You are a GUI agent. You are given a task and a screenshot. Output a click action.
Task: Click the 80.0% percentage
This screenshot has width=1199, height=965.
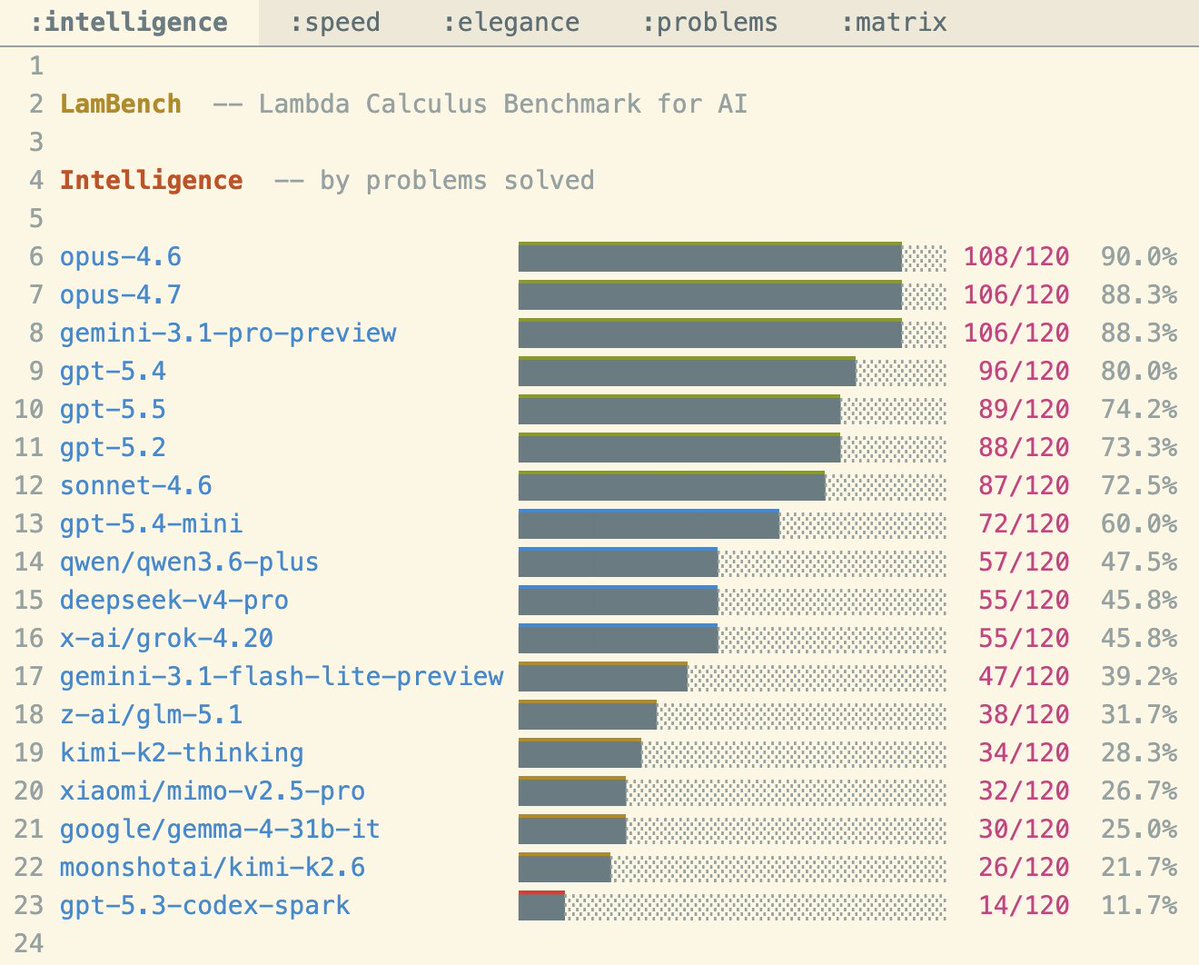(x=1139, y=371)
